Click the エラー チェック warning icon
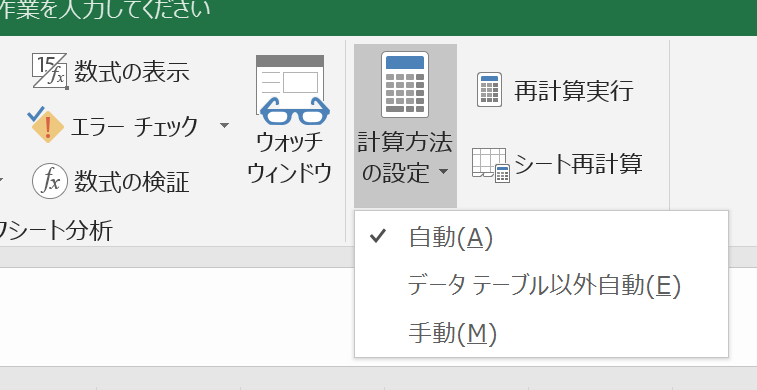Viewport: 757px width, 390px height. pos(46,125)
